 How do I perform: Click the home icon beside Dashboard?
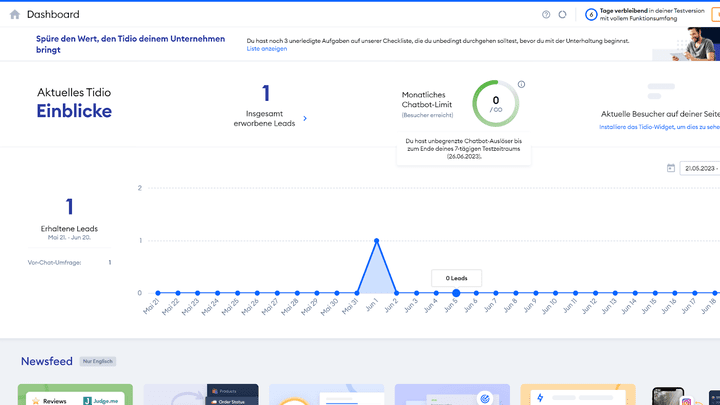14,15
